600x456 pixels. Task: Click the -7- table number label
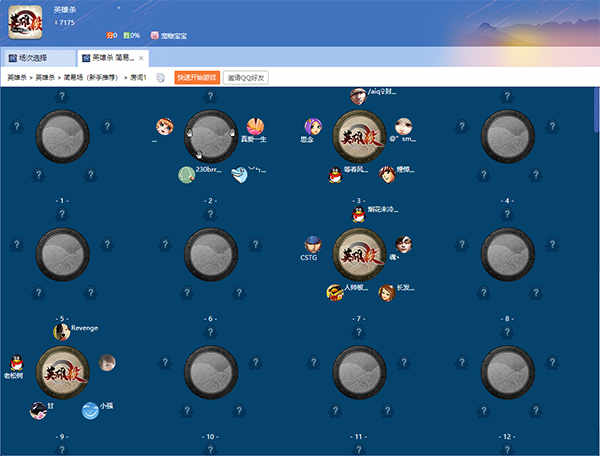(359, 319)
